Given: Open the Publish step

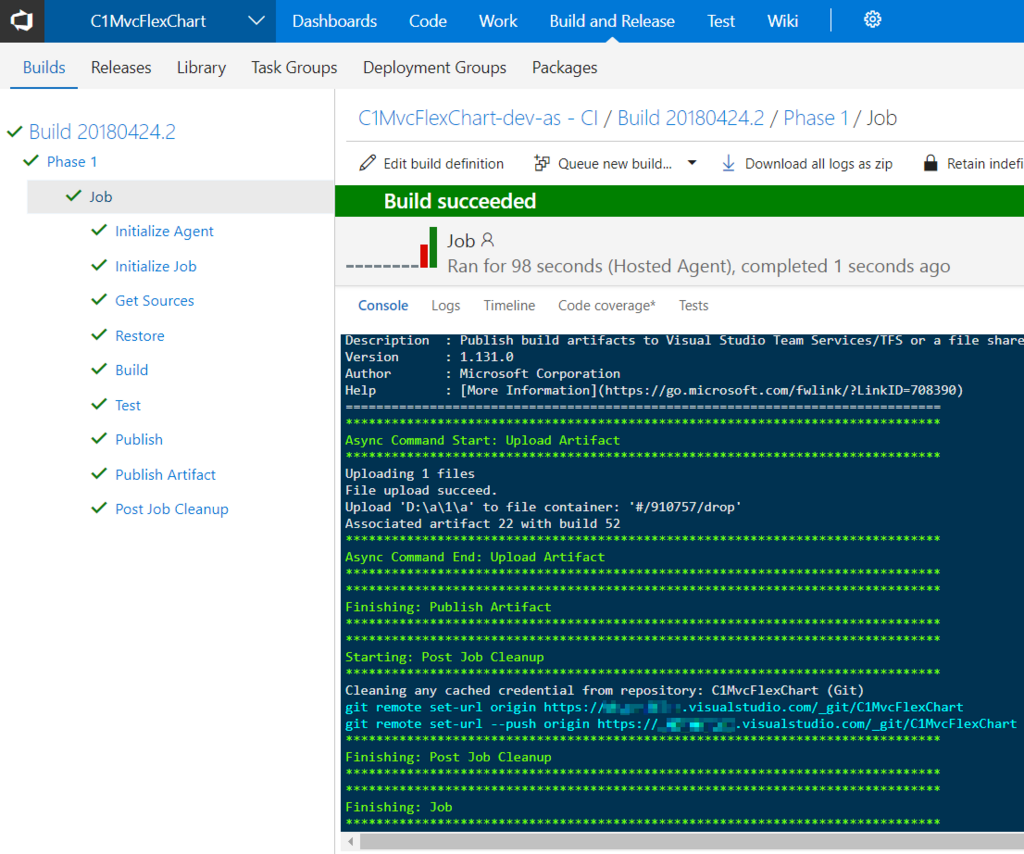Looking at the screenshot, I should [x=138, y=439].
